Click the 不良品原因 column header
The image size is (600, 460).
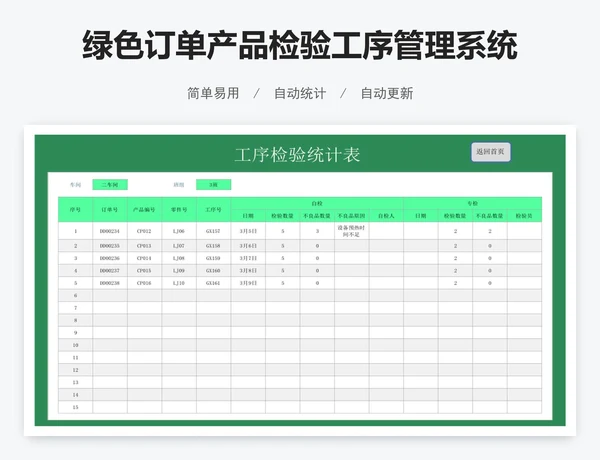coord(351,216)
